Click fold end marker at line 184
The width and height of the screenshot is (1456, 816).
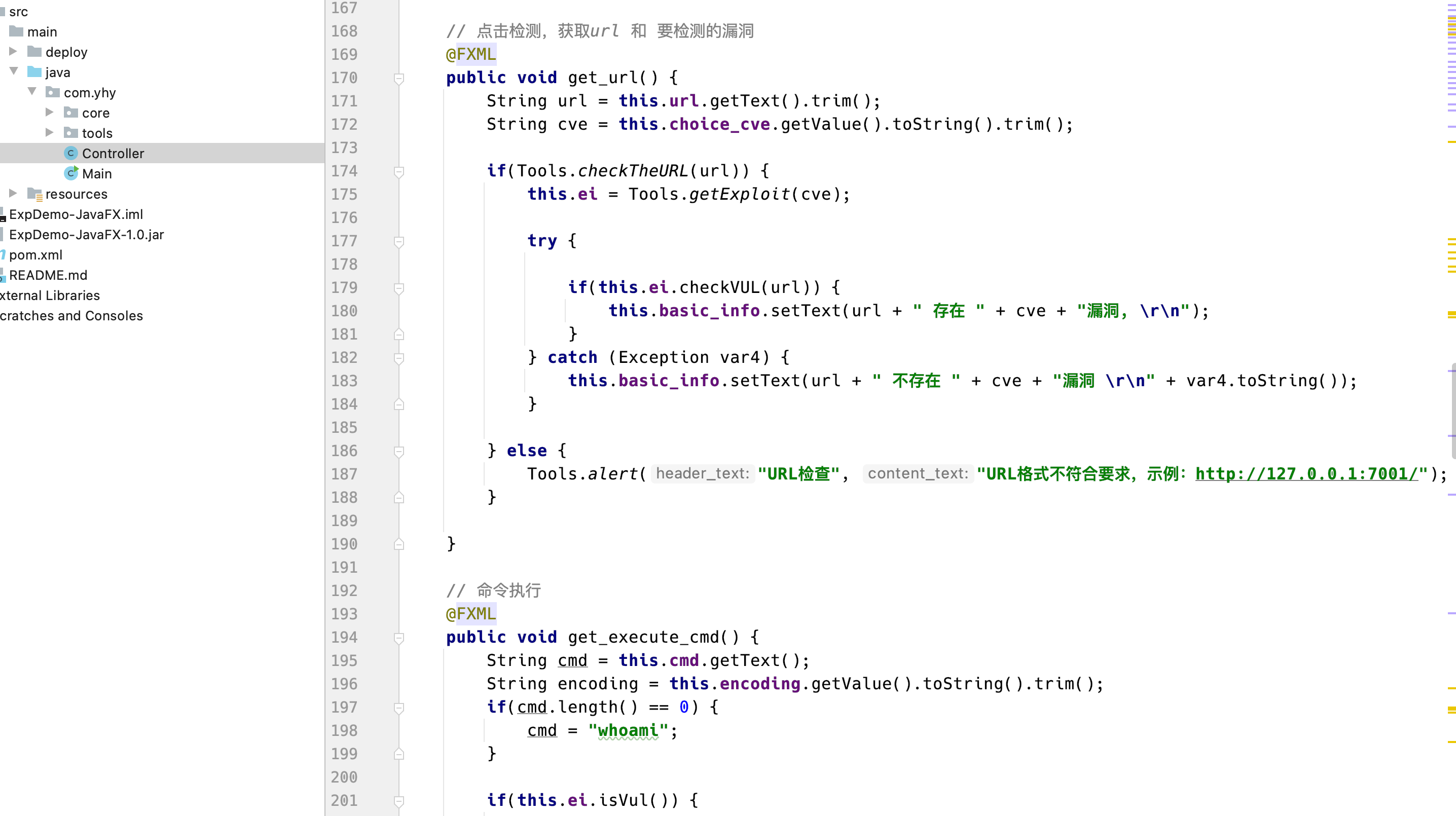pyautogui.click(x=399, y=404)
